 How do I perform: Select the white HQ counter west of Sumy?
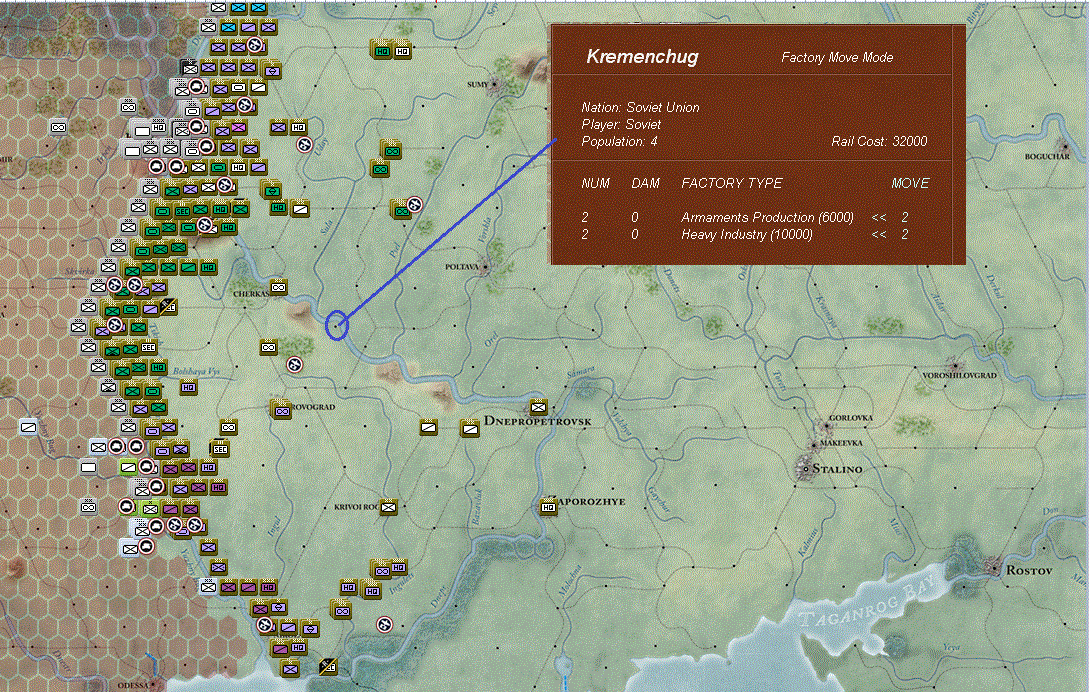pos(402,51)
